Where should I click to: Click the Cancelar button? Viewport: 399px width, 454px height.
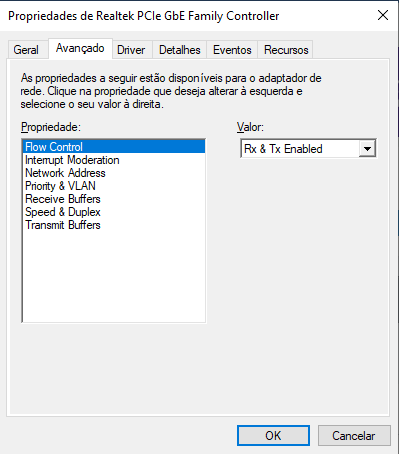[x=354, y=435]
